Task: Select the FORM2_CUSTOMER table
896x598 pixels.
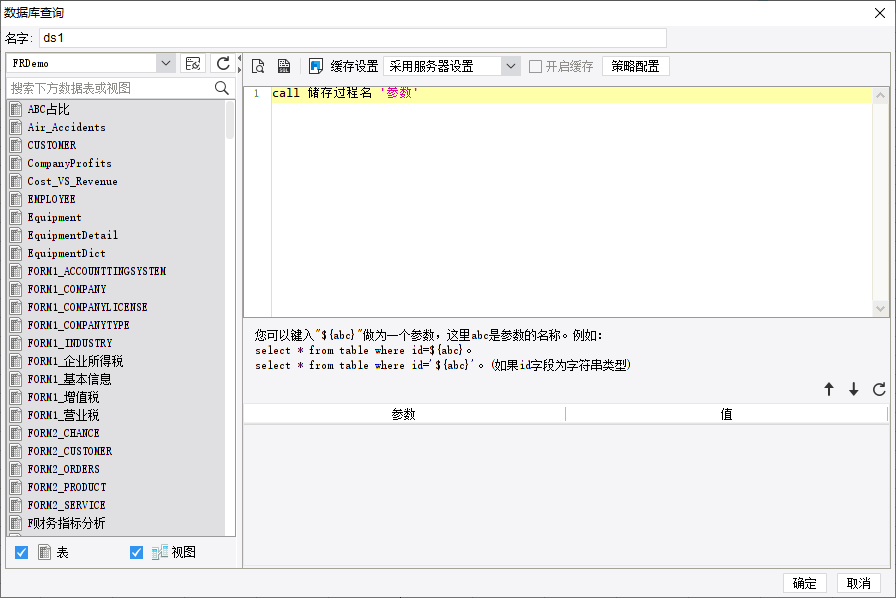Action: click(70, 451)
